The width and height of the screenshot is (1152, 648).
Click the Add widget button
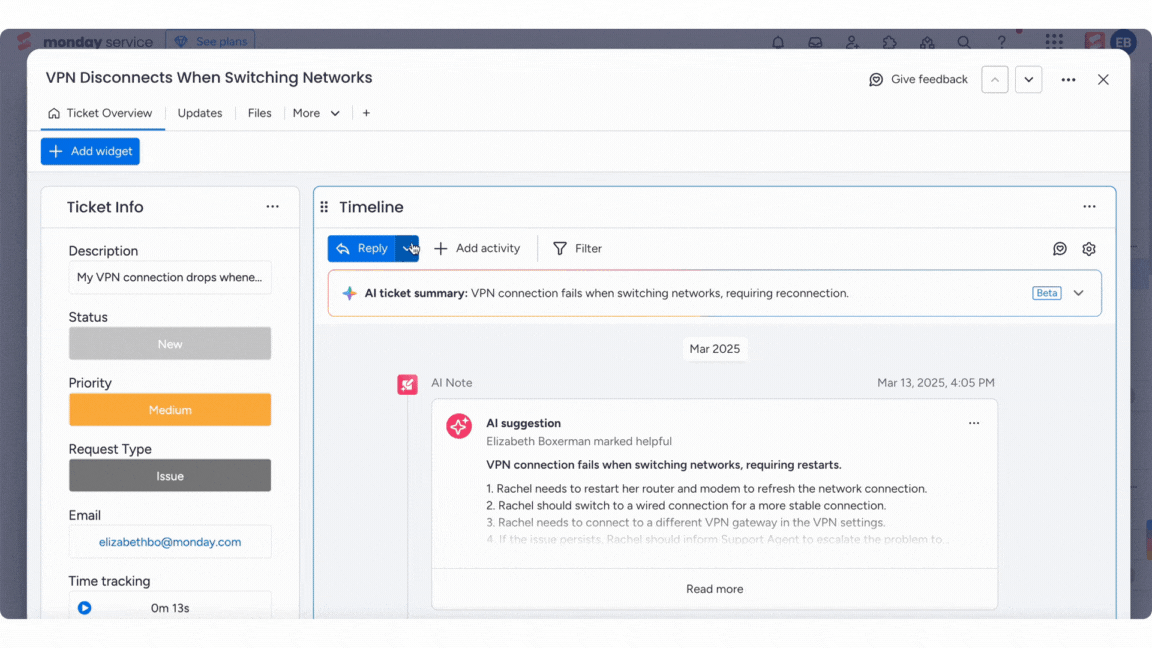tap(90, 151)
